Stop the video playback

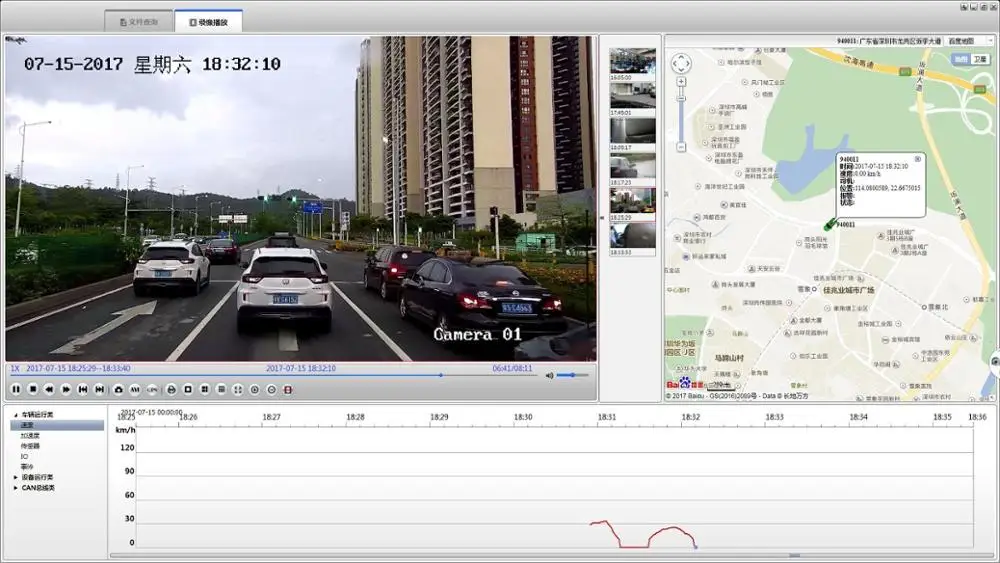(33, 389)
